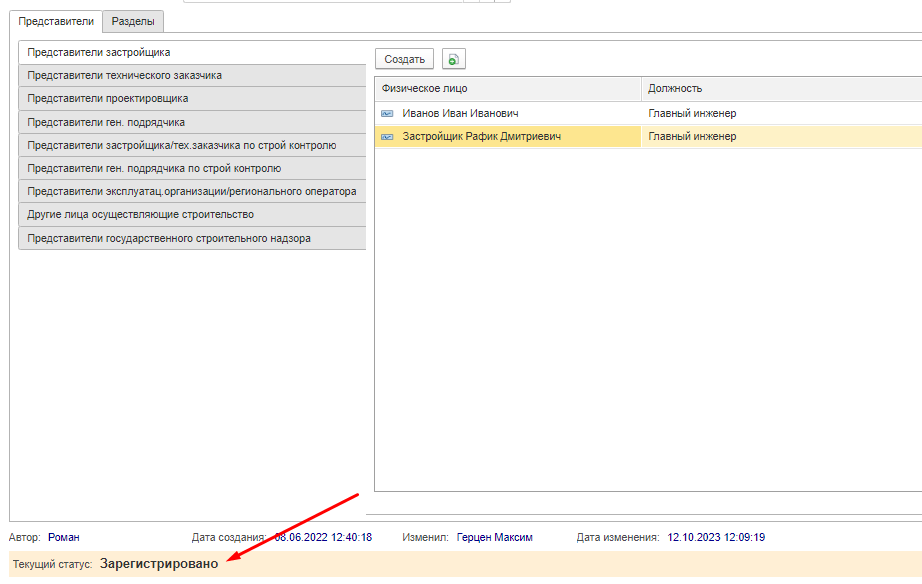Image resolution: width=922 pixels, height=584 pixels.
Task: Click the Создать button
Action: point(405,59)
